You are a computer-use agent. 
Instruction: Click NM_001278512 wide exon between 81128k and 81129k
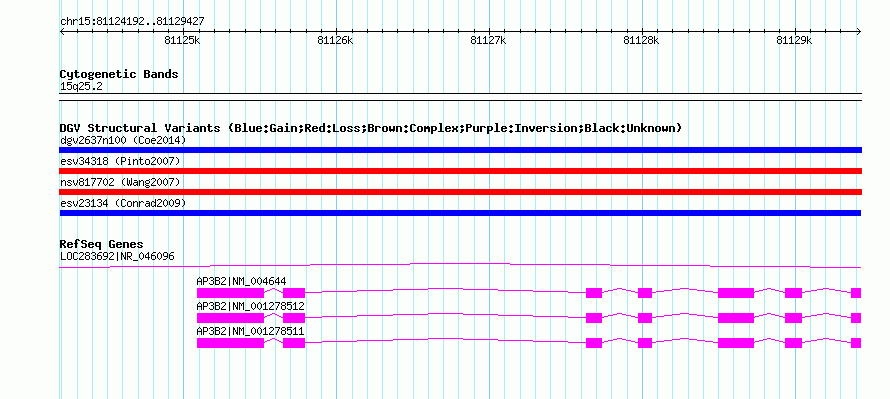point(736,318)
